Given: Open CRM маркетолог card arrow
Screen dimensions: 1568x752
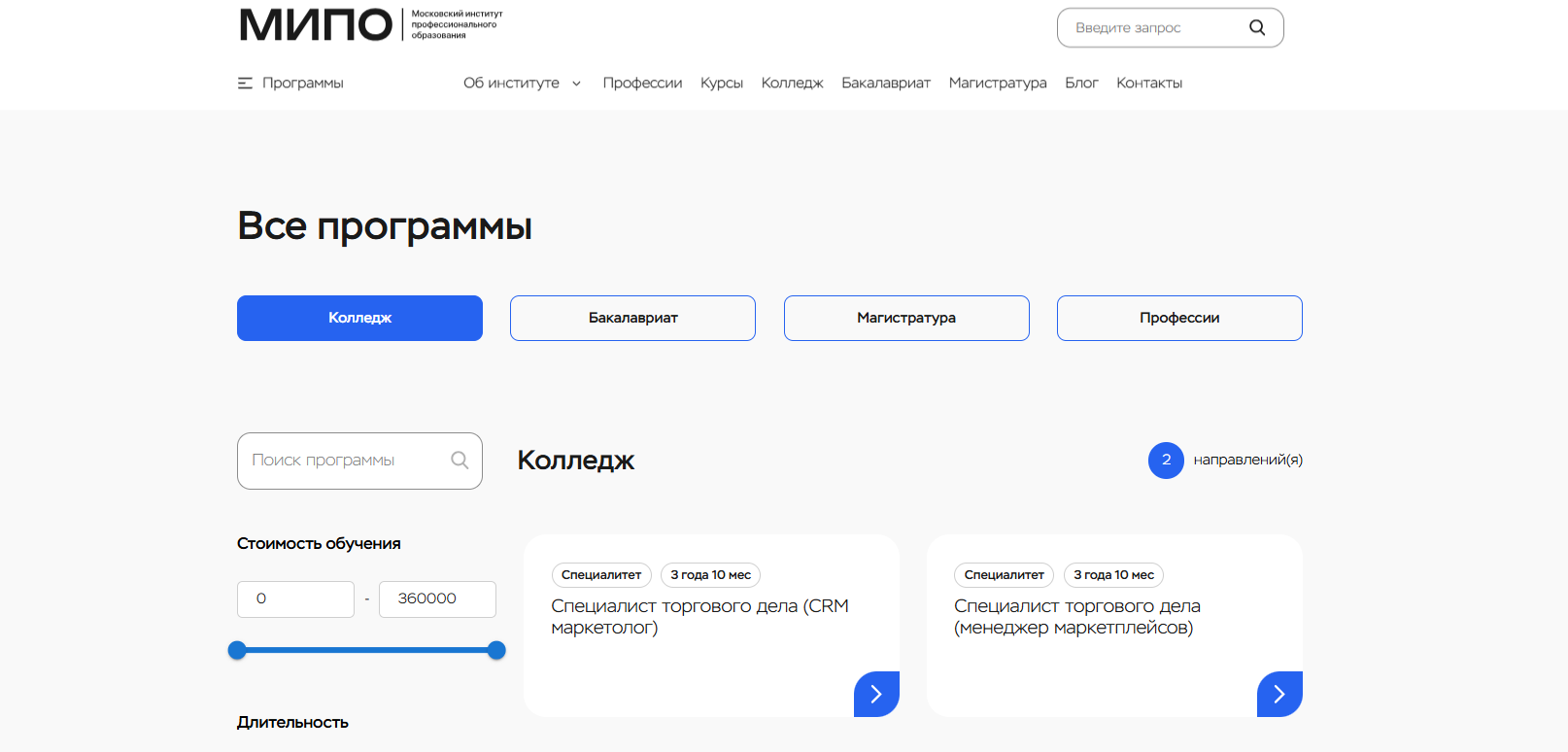Looking at the screenshot, I should (x=876, y=694).
